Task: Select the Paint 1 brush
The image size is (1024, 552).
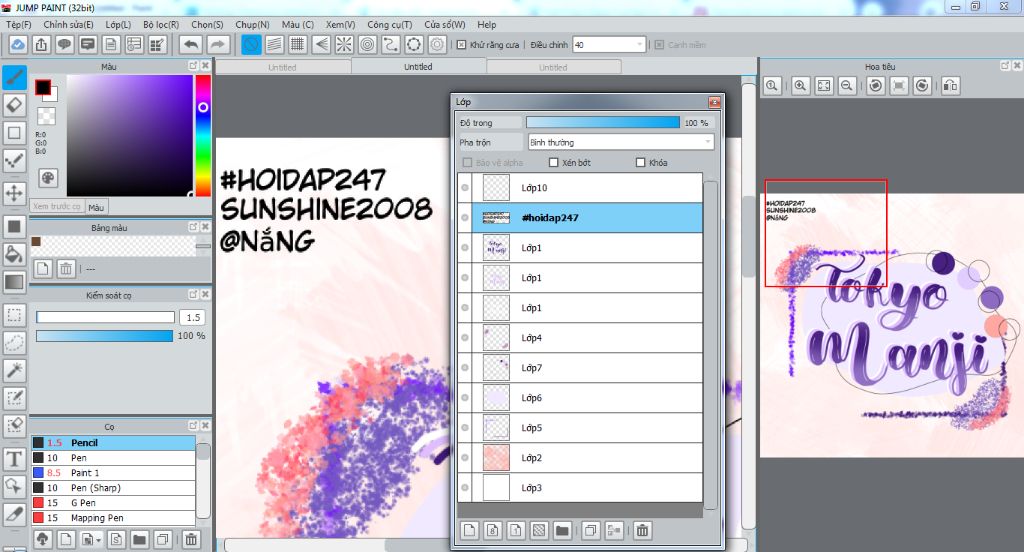Action: pyautogui.click(x=113, y=473)
